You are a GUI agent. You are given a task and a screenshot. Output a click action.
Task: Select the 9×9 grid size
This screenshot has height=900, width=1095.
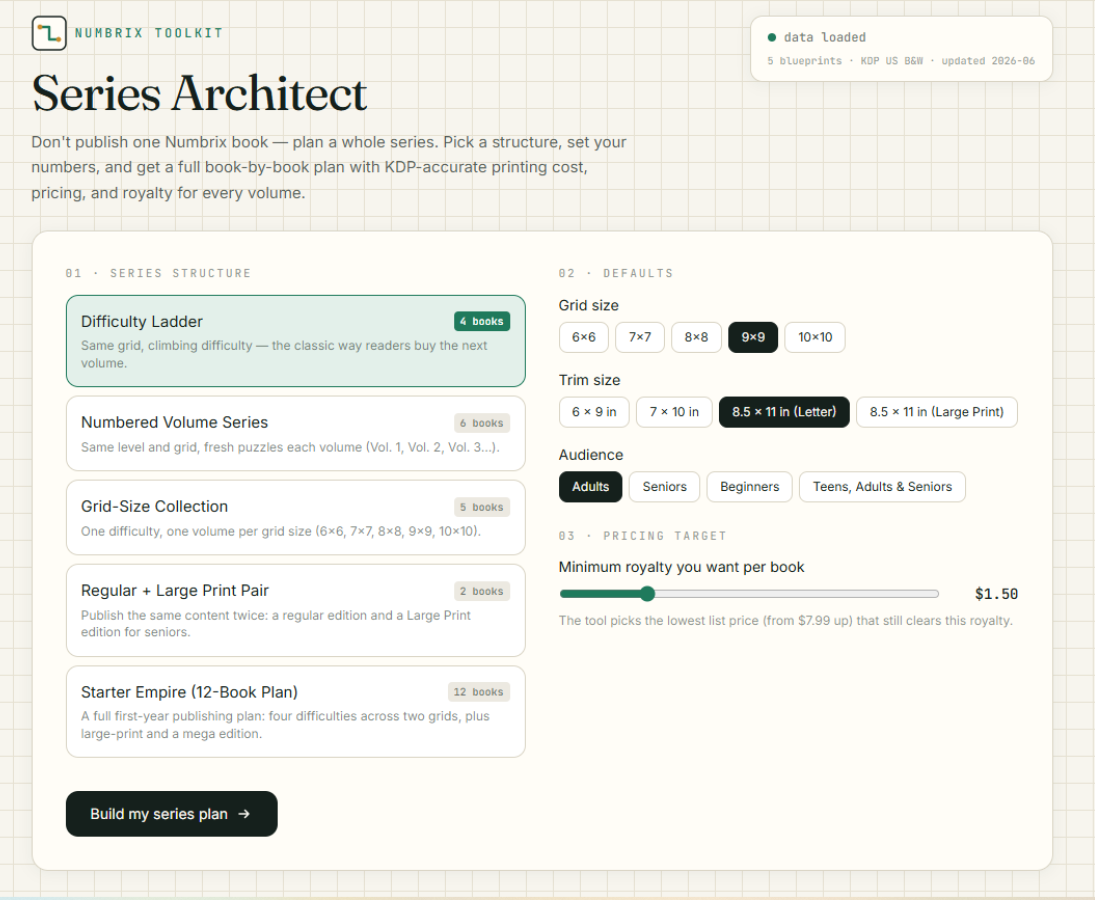tap(753, 337)
